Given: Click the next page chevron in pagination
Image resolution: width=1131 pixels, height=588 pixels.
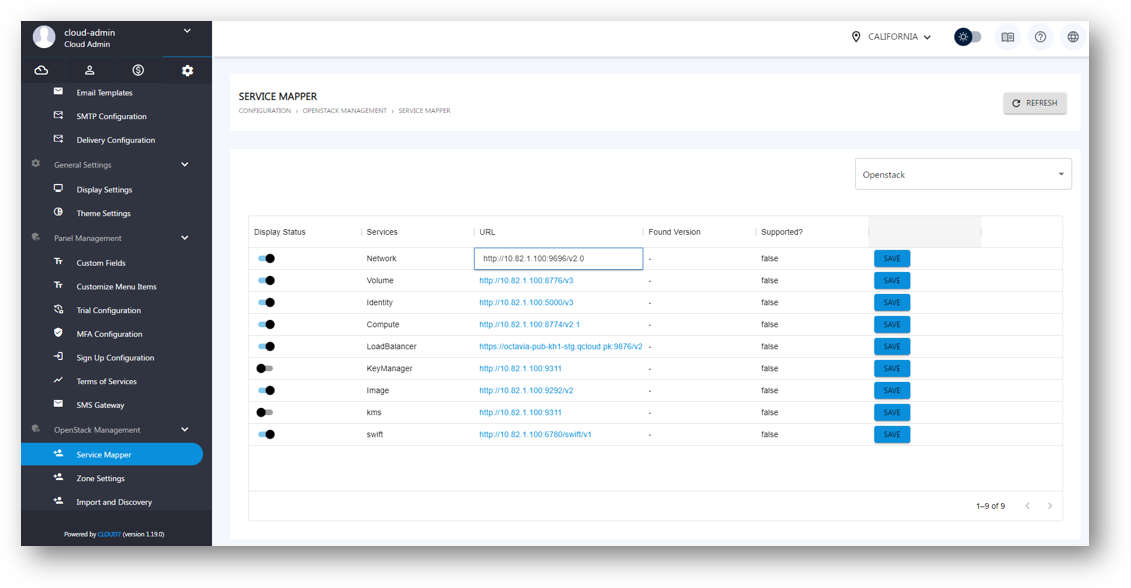Looking at the screenshot, I should [1050, 506].
